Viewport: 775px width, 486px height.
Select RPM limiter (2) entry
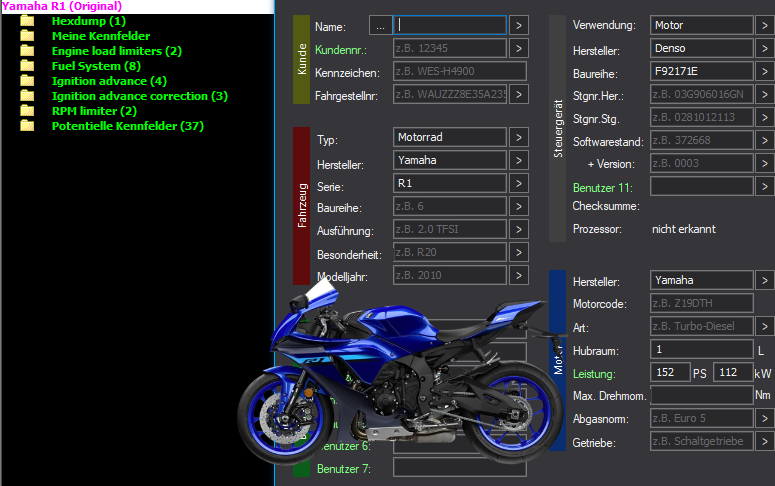click(x=94, y=111)
